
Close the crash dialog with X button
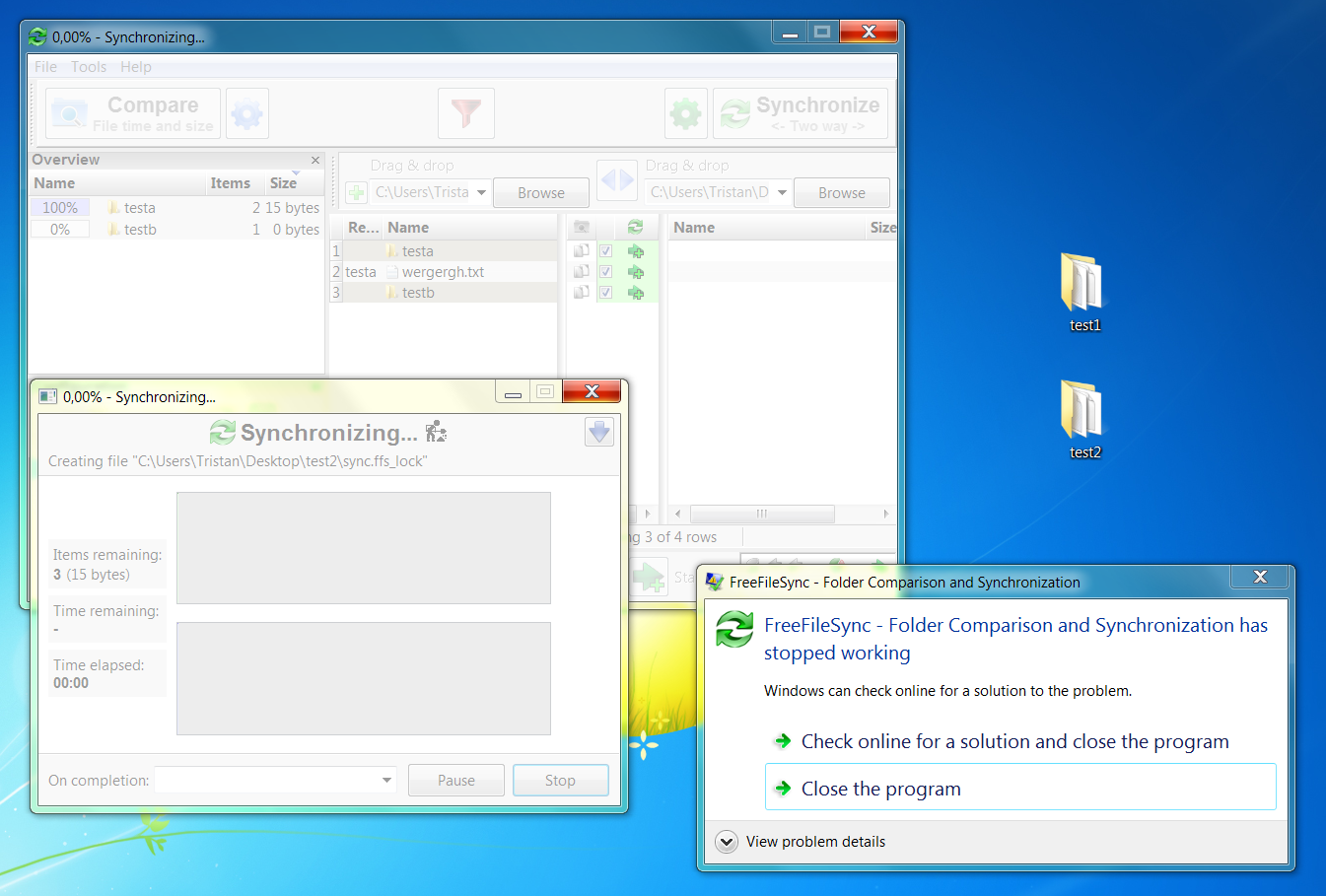click(1260, 577)
